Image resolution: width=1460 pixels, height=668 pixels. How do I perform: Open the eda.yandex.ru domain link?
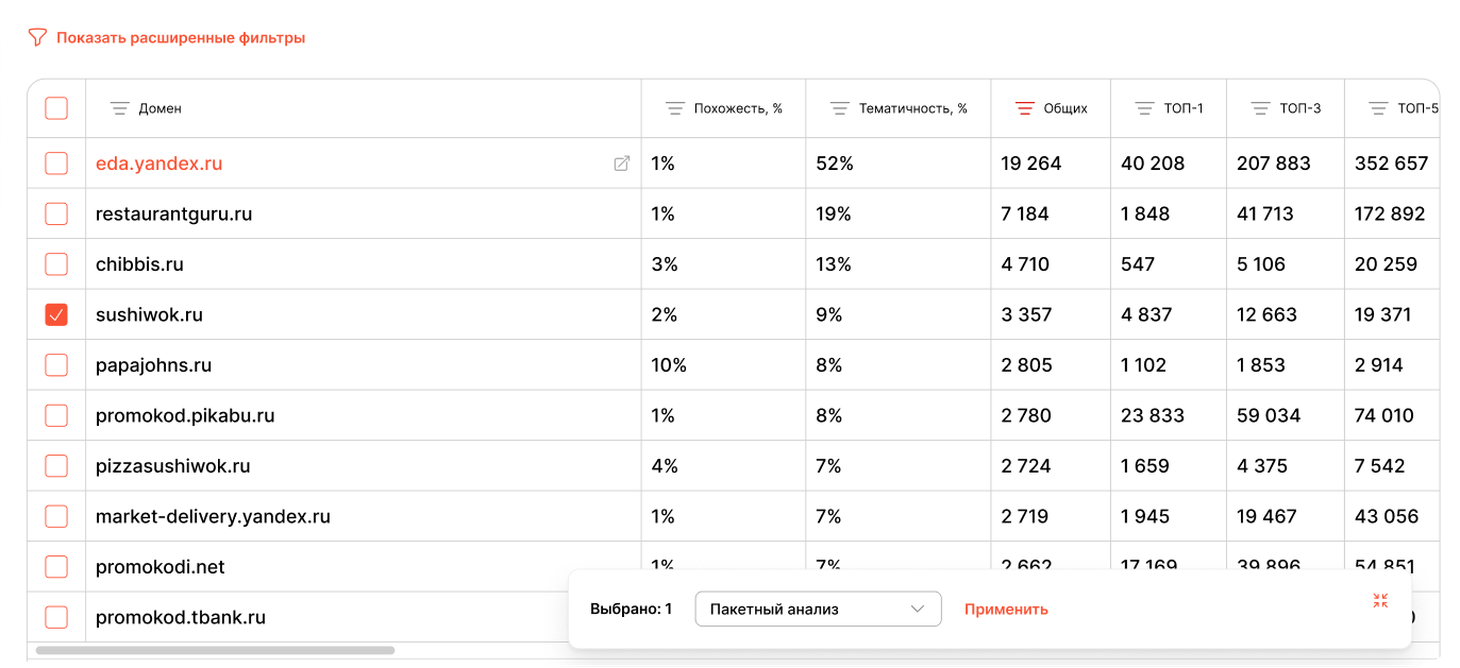tap(159, 163)
